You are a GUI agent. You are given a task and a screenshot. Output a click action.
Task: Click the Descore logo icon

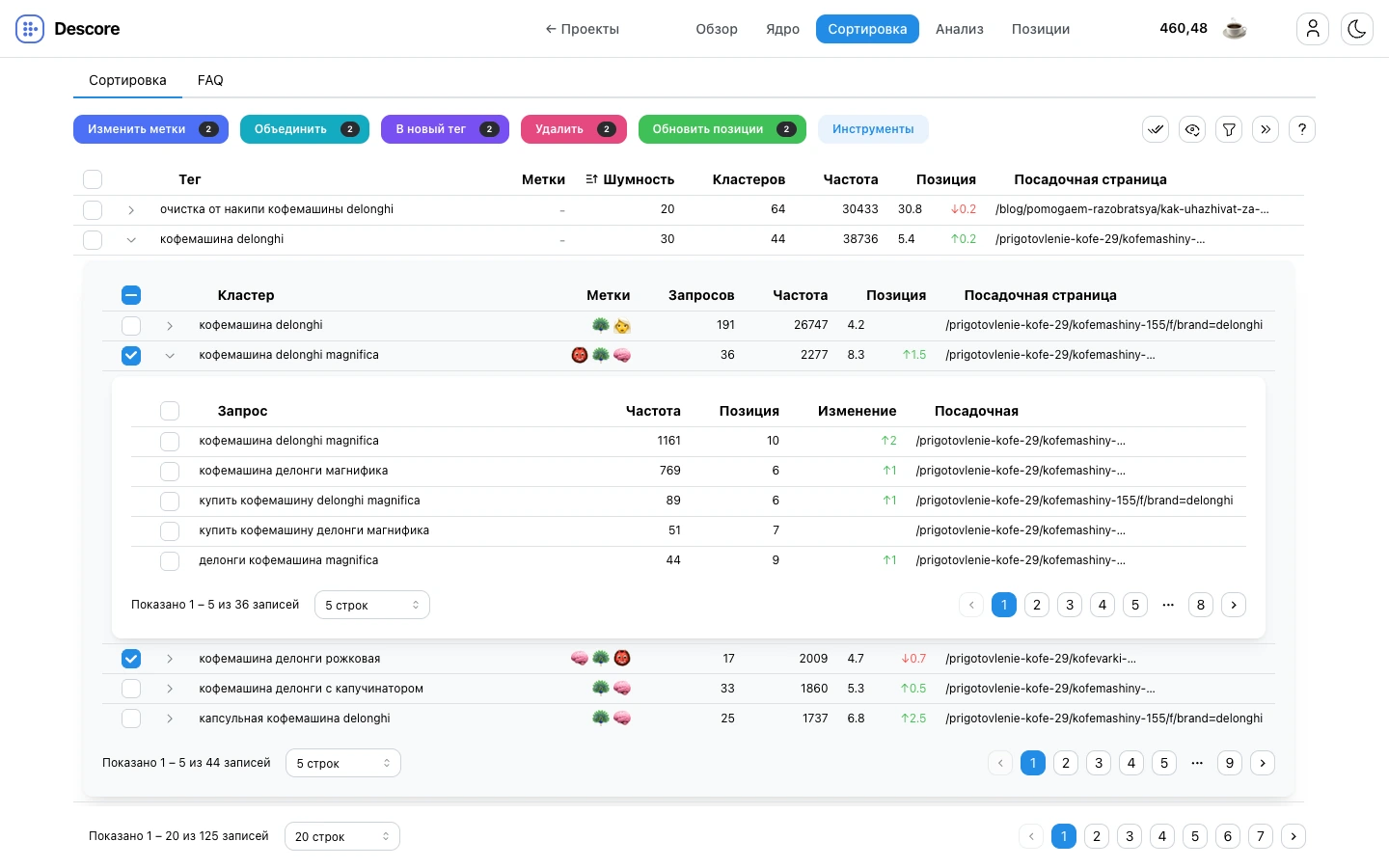(x=30, y=29)
